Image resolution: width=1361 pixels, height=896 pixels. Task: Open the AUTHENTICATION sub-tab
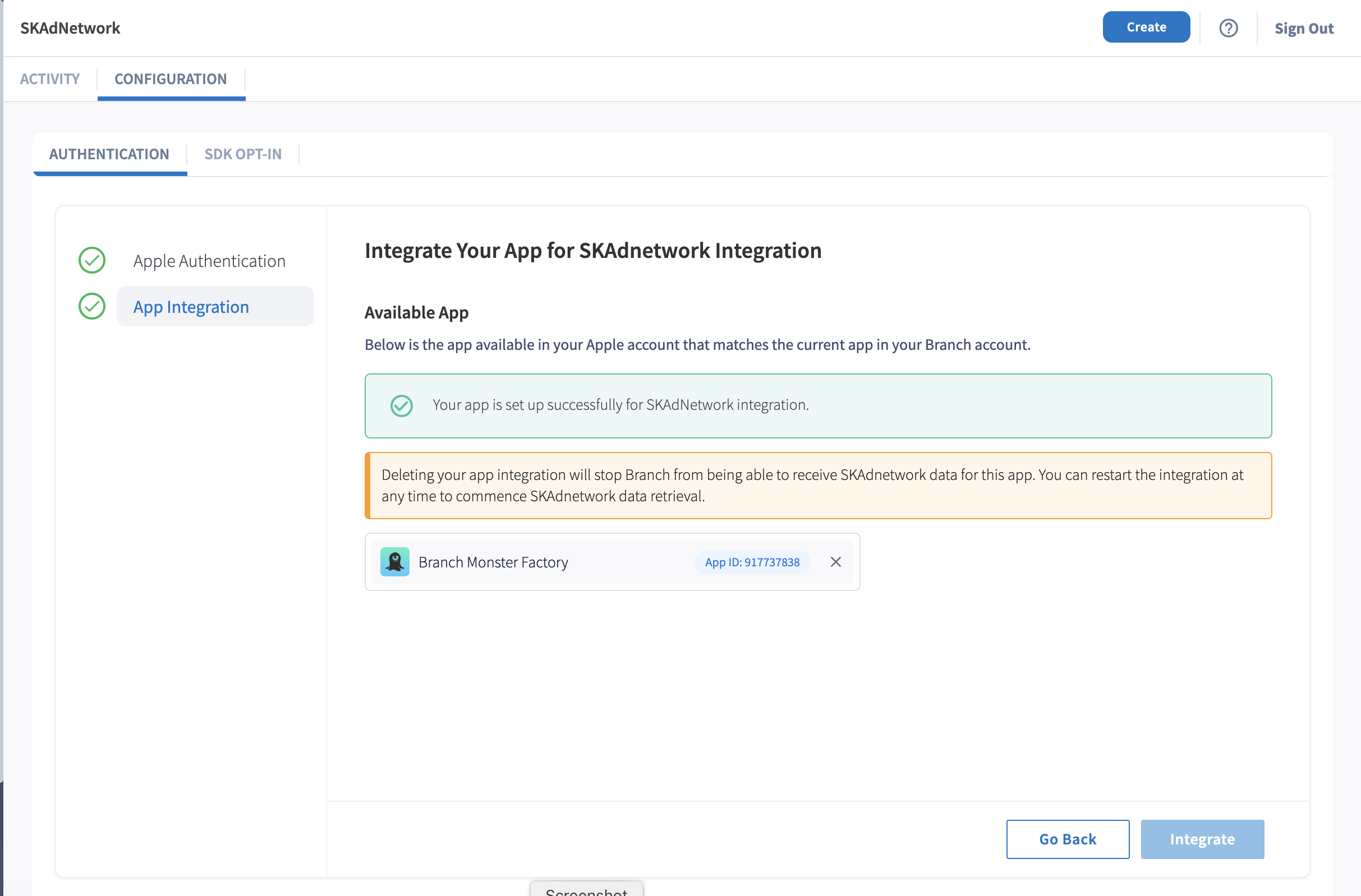click(109, 154)
